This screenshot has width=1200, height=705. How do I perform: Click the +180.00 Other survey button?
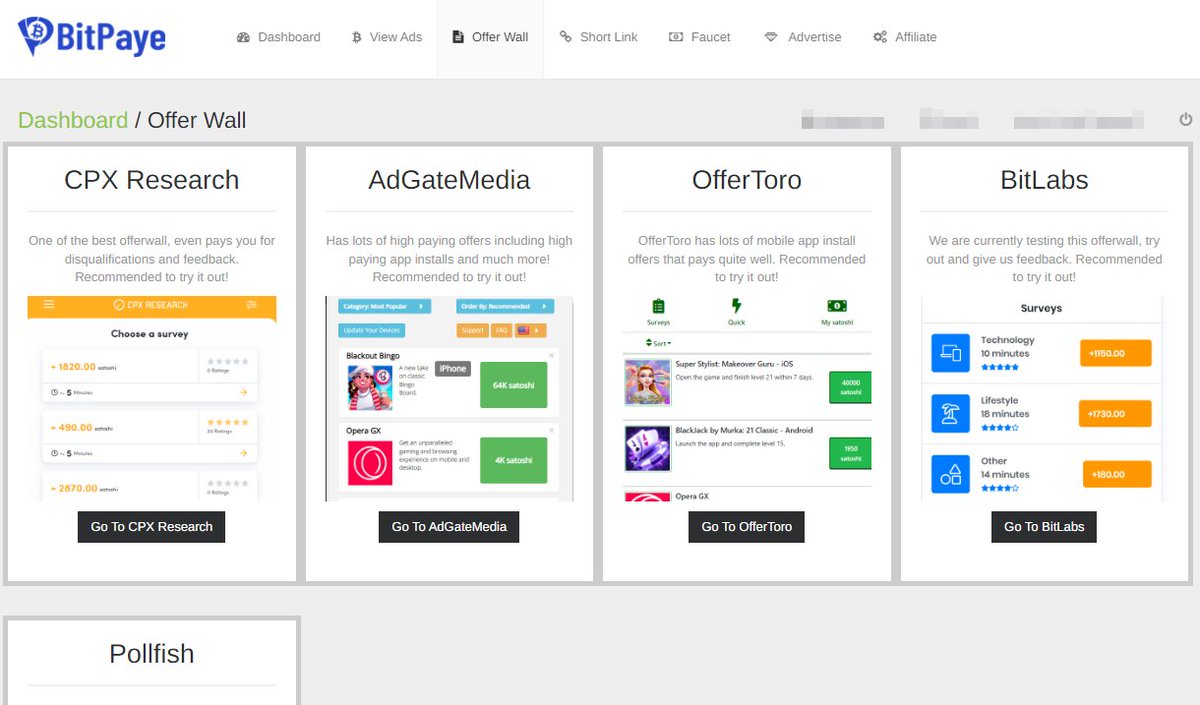1117,474
